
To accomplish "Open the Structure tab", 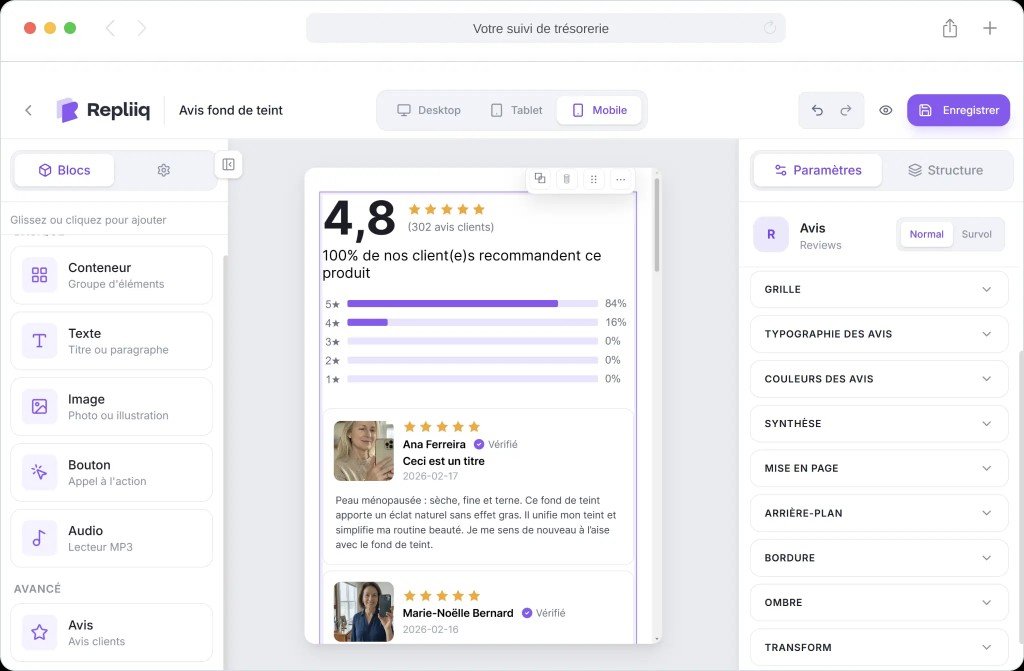I will (x=945, y=170).
